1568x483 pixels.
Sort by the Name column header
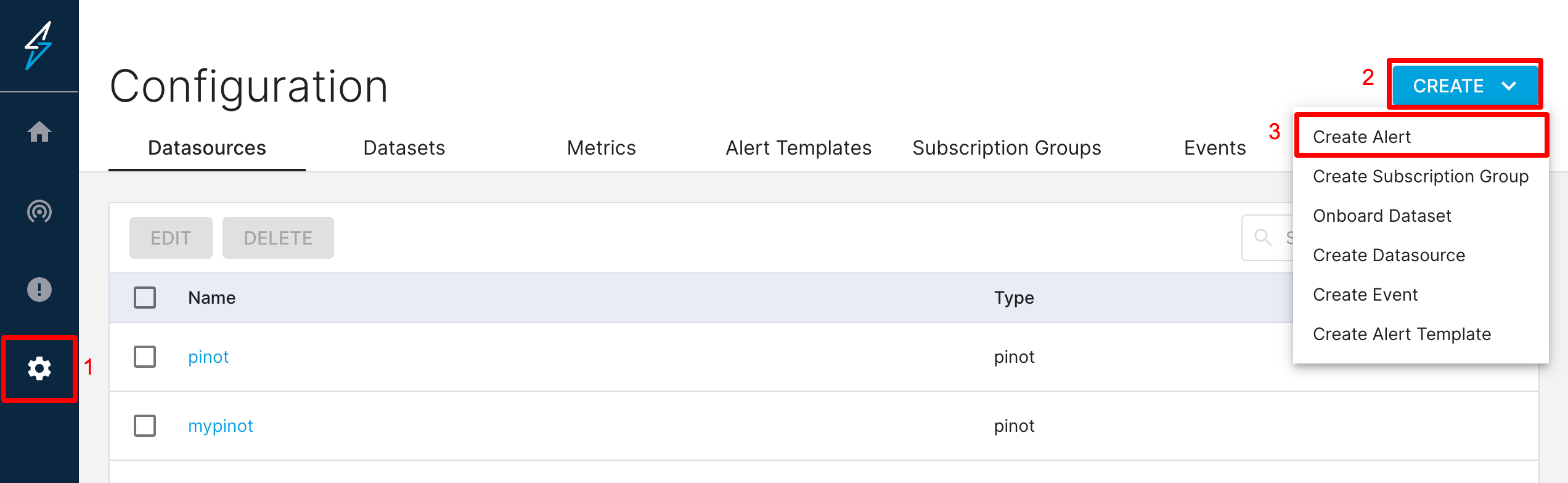click(x=211, y=298)
